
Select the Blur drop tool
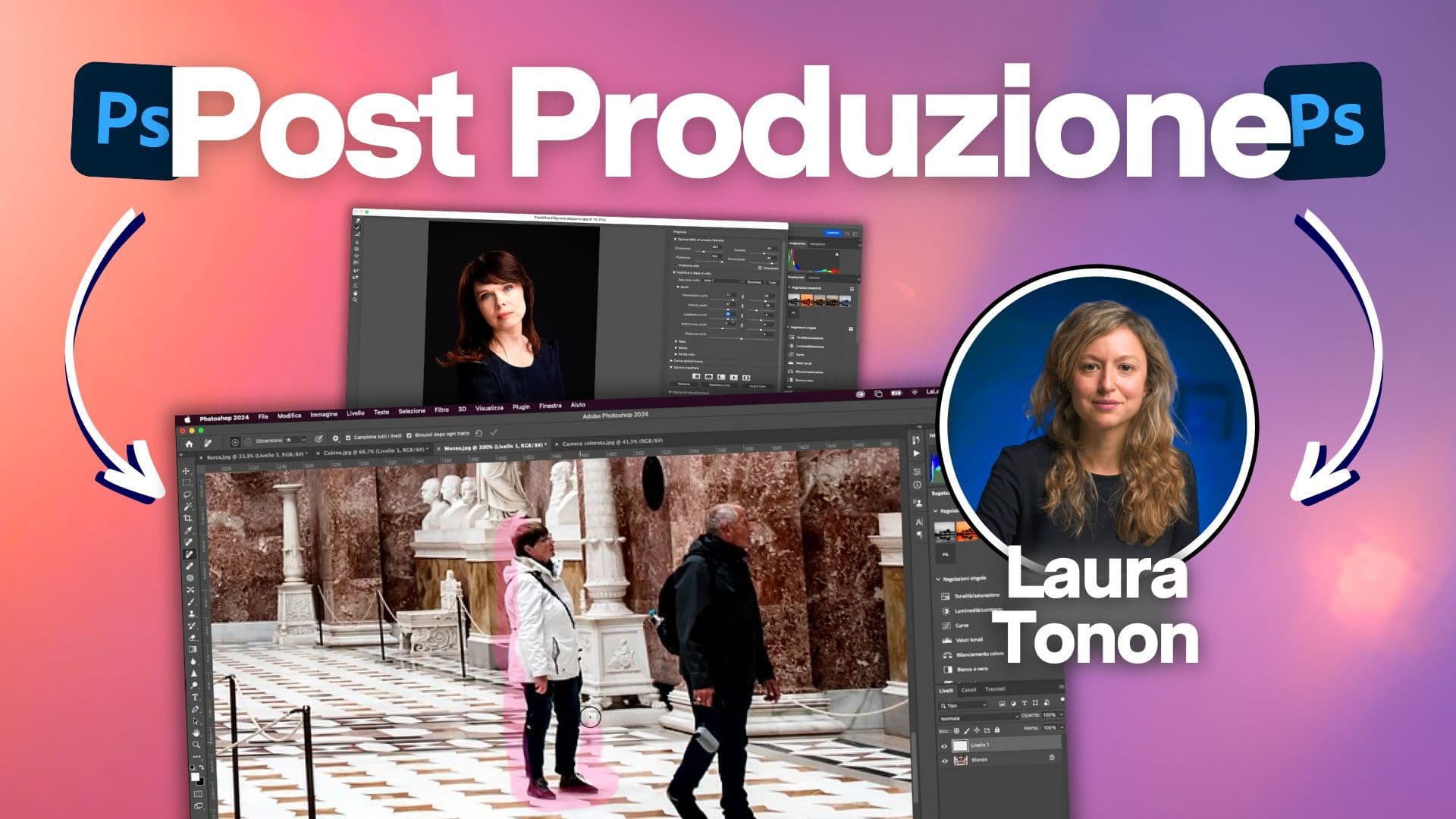pyautogui.click(x=193, y=661)
